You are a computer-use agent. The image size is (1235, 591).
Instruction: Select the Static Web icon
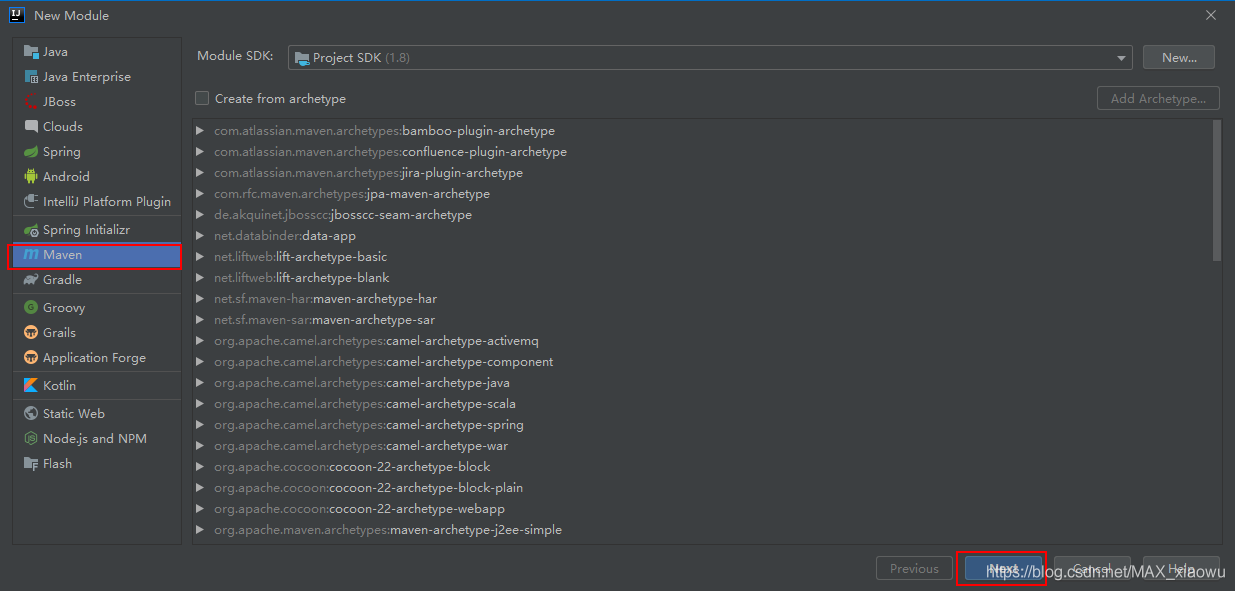click(x=31, y=414)
